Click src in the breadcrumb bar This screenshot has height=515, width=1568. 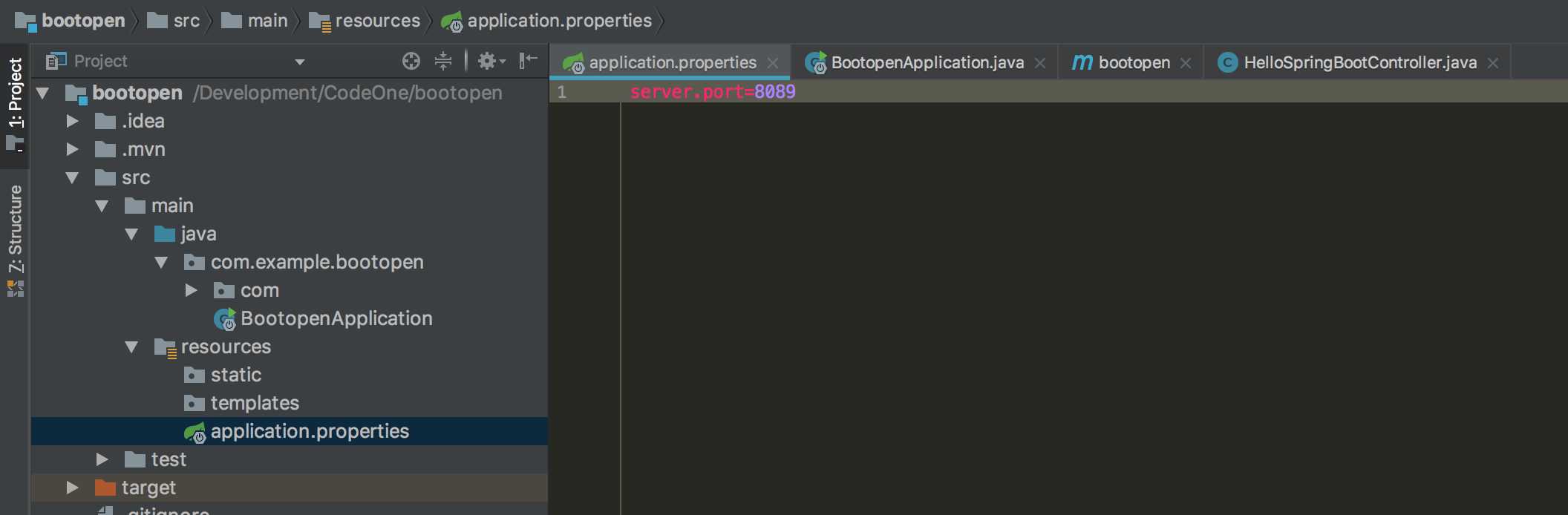click(186, 21)
